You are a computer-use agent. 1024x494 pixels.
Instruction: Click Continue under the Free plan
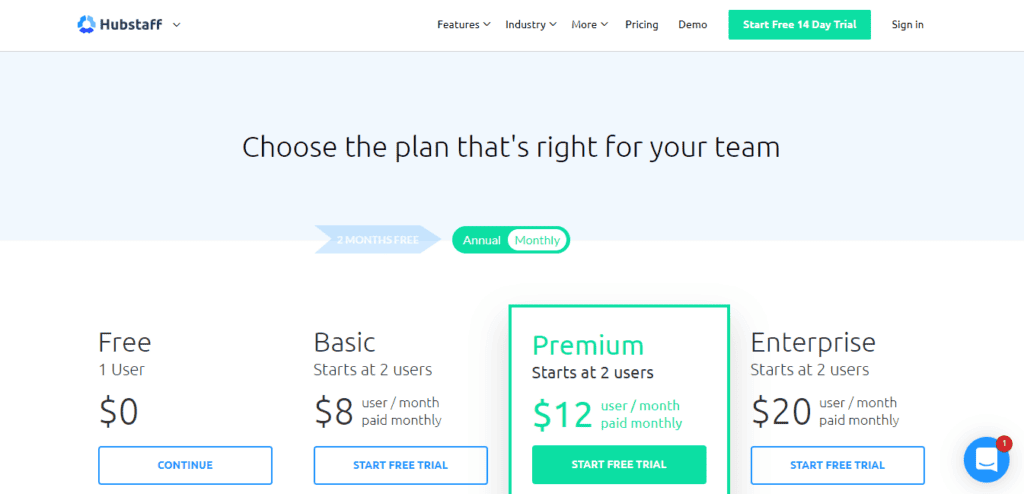coord(185,465)
